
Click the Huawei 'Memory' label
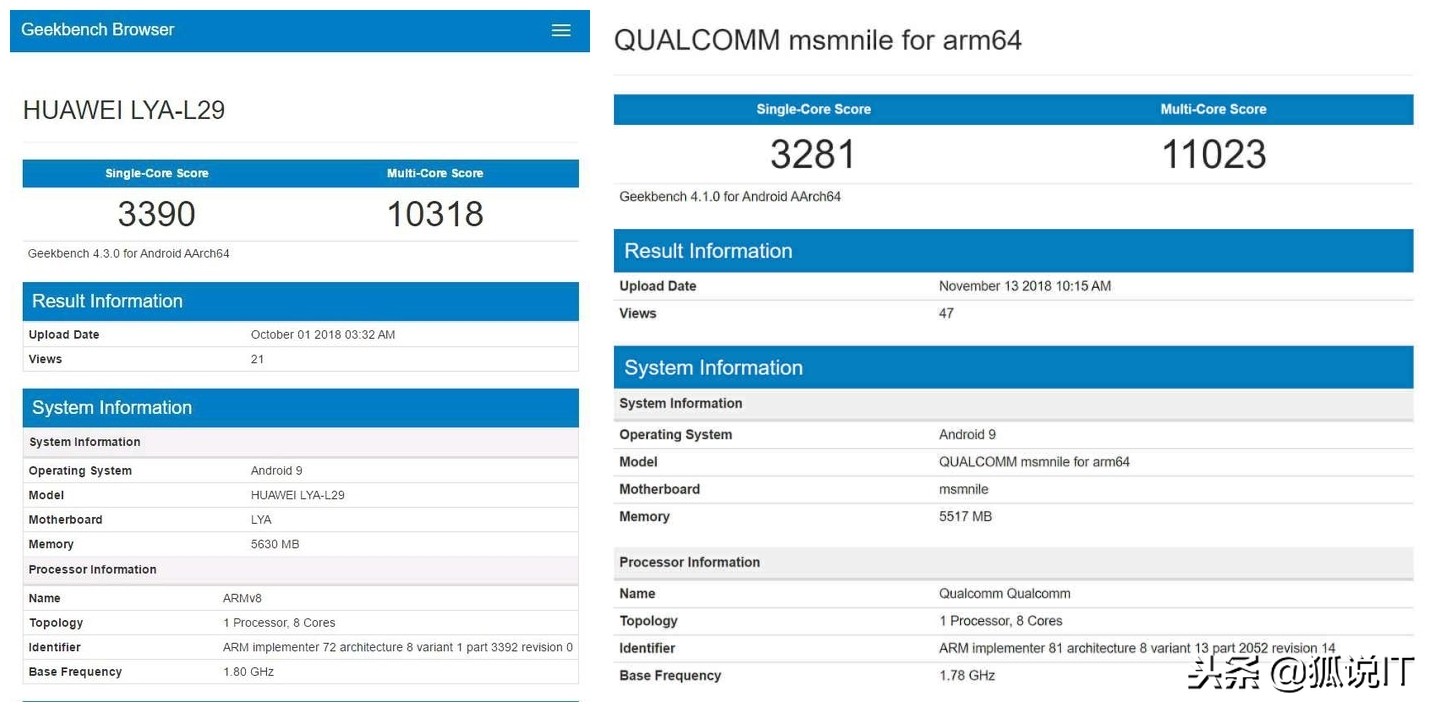pos(51,545)
